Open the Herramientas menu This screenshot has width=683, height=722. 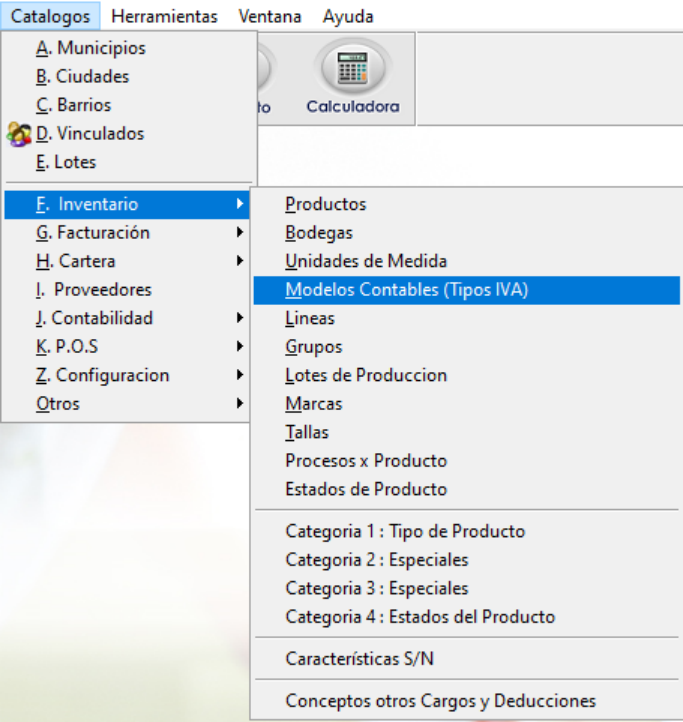(x=164, y=17)
